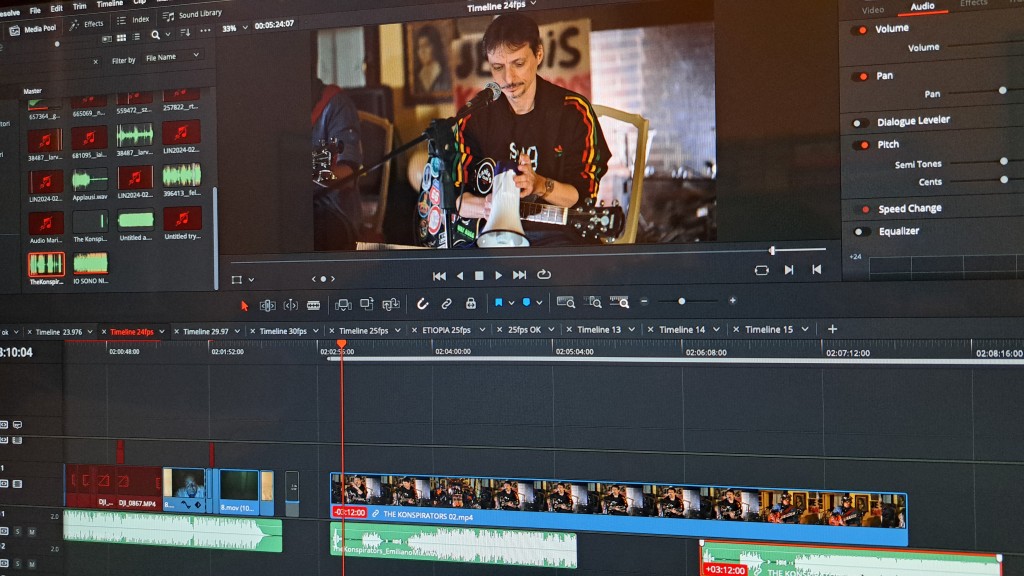Image resolution: width=1024 pixels, height=576 pixels.
Task: Jump to first frame in viewer transport
Action: [x=440, y=276]
